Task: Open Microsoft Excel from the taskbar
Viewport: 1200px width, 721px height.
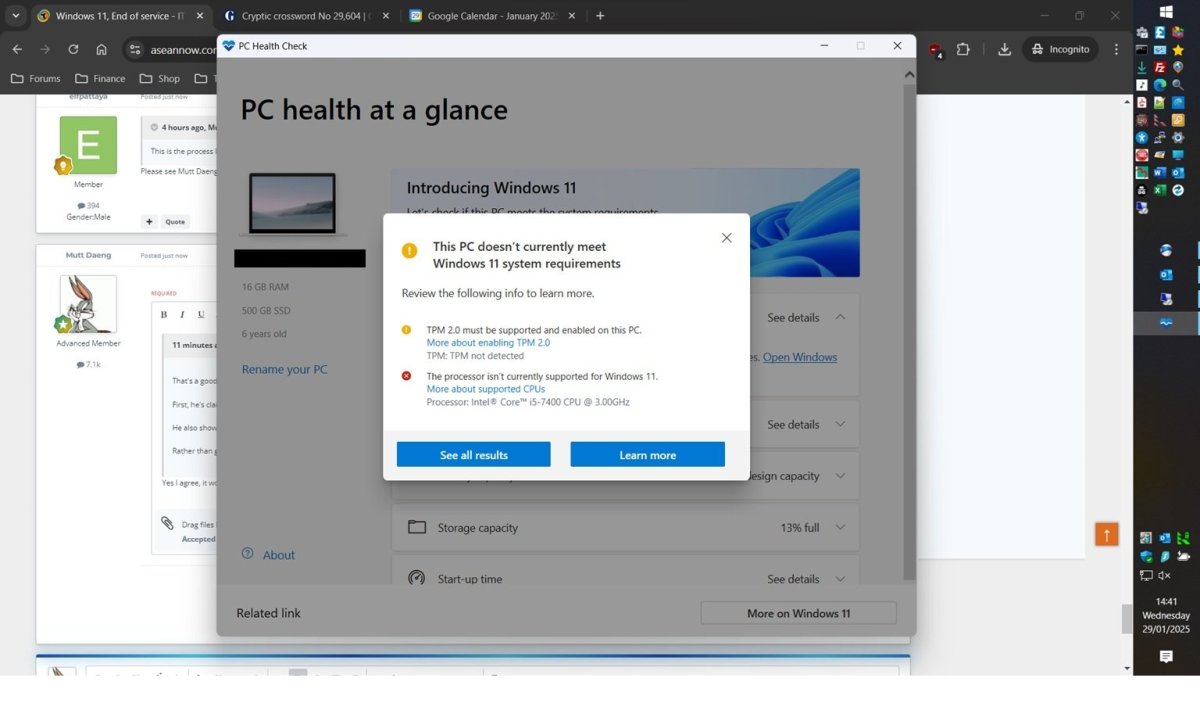Action: pyautogui.click(x=1160, y=190)
